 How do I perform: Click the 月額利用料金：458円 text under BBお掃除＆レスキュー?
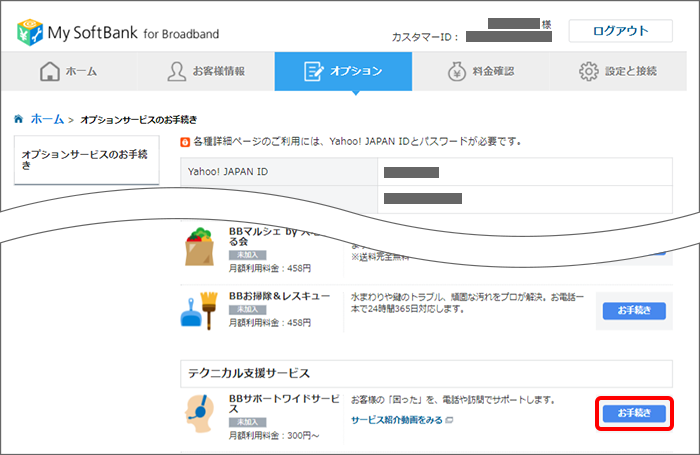click(270, 322)
